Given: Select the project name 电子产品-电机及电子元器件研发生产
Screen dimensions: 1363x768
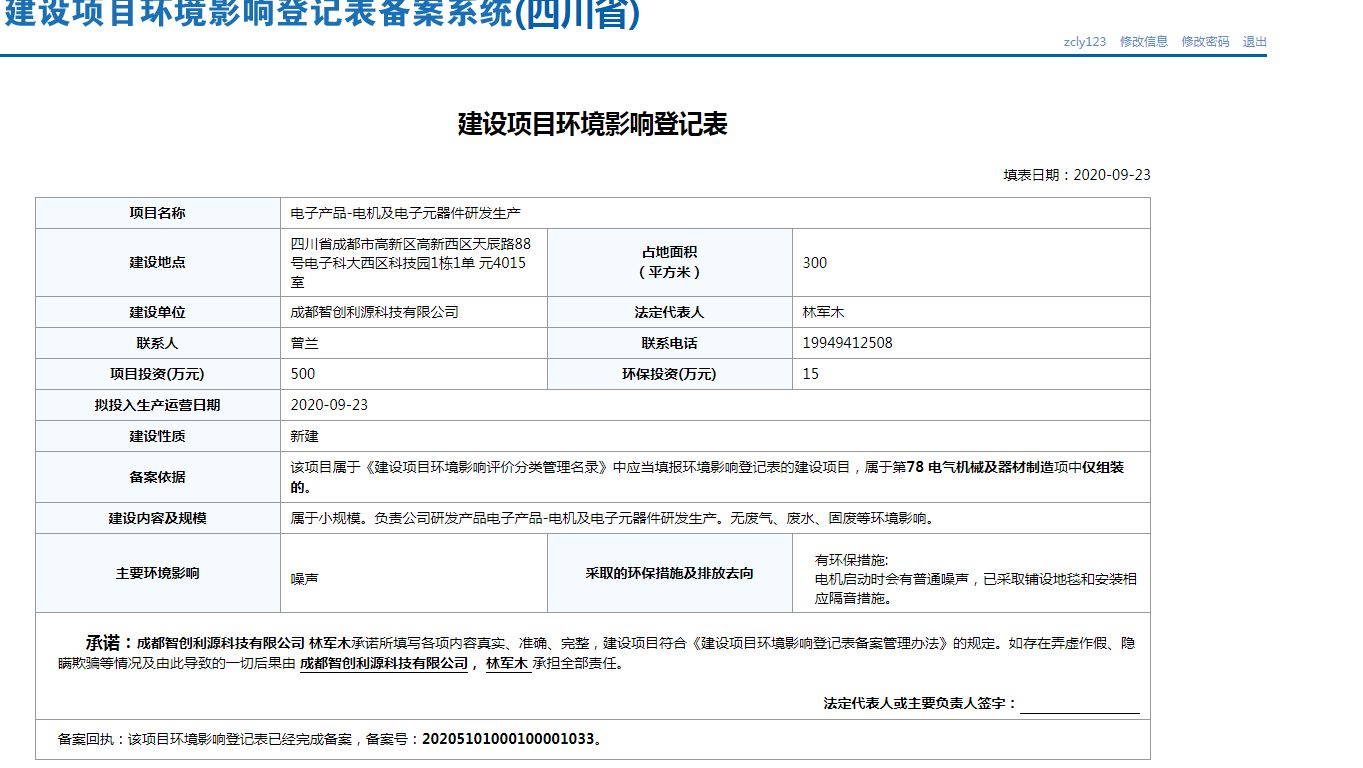Looking at the screenshot, I should (405, 213).
